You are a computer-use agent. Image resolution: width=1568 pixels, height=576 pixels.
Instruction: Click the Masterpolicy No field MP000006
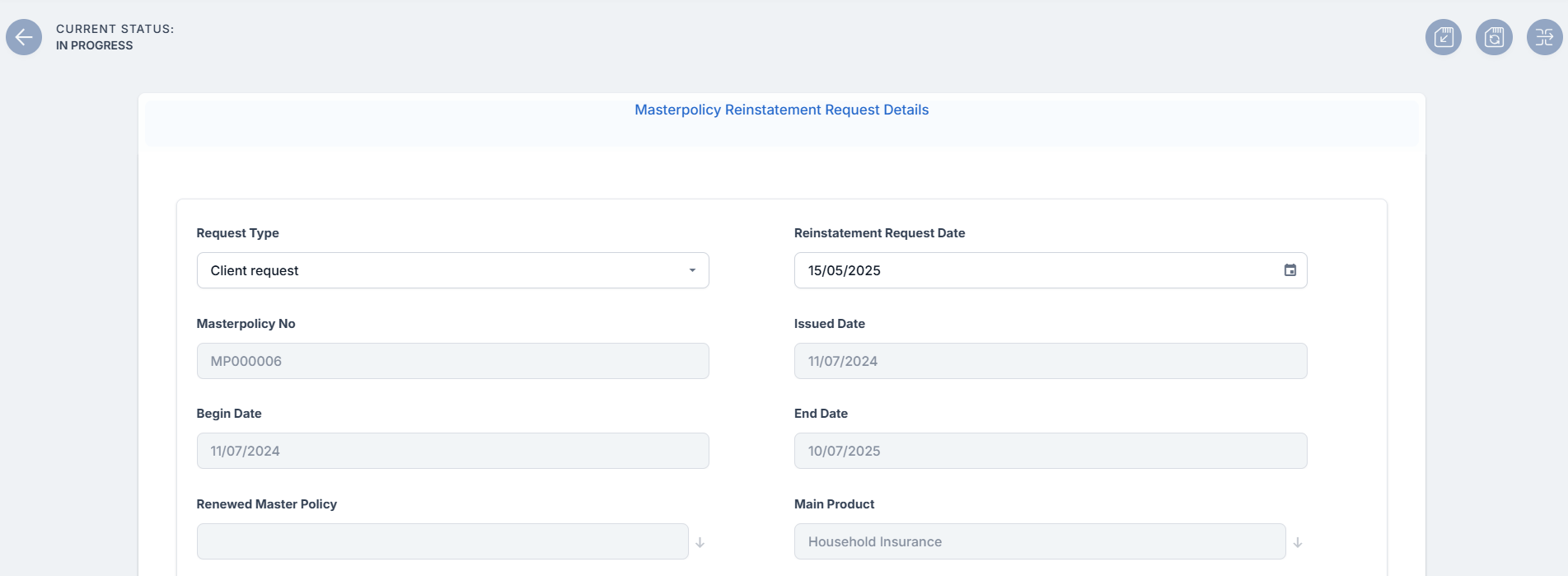click(x=452, y=361)
